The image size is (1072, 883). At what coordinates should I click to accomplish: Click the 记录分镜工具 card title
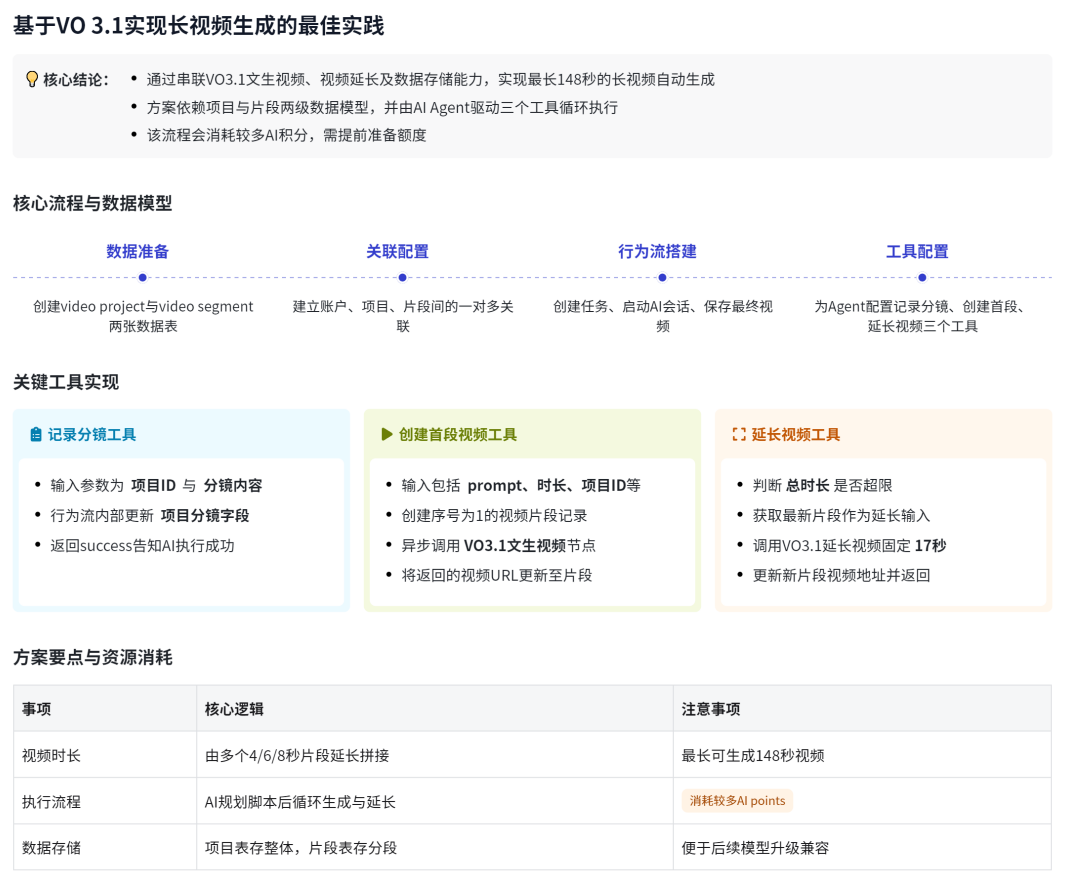point(92,435)
